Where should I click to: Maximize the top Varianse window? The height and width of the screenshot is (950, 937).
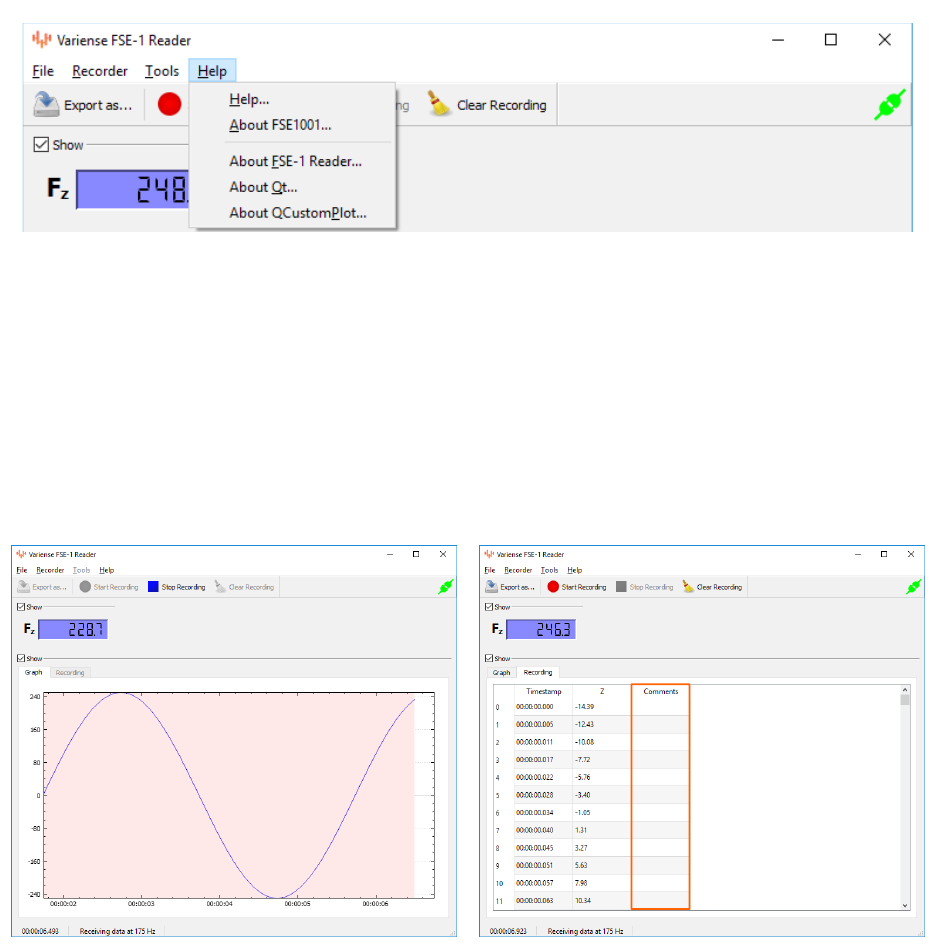(x=831, y=39)
